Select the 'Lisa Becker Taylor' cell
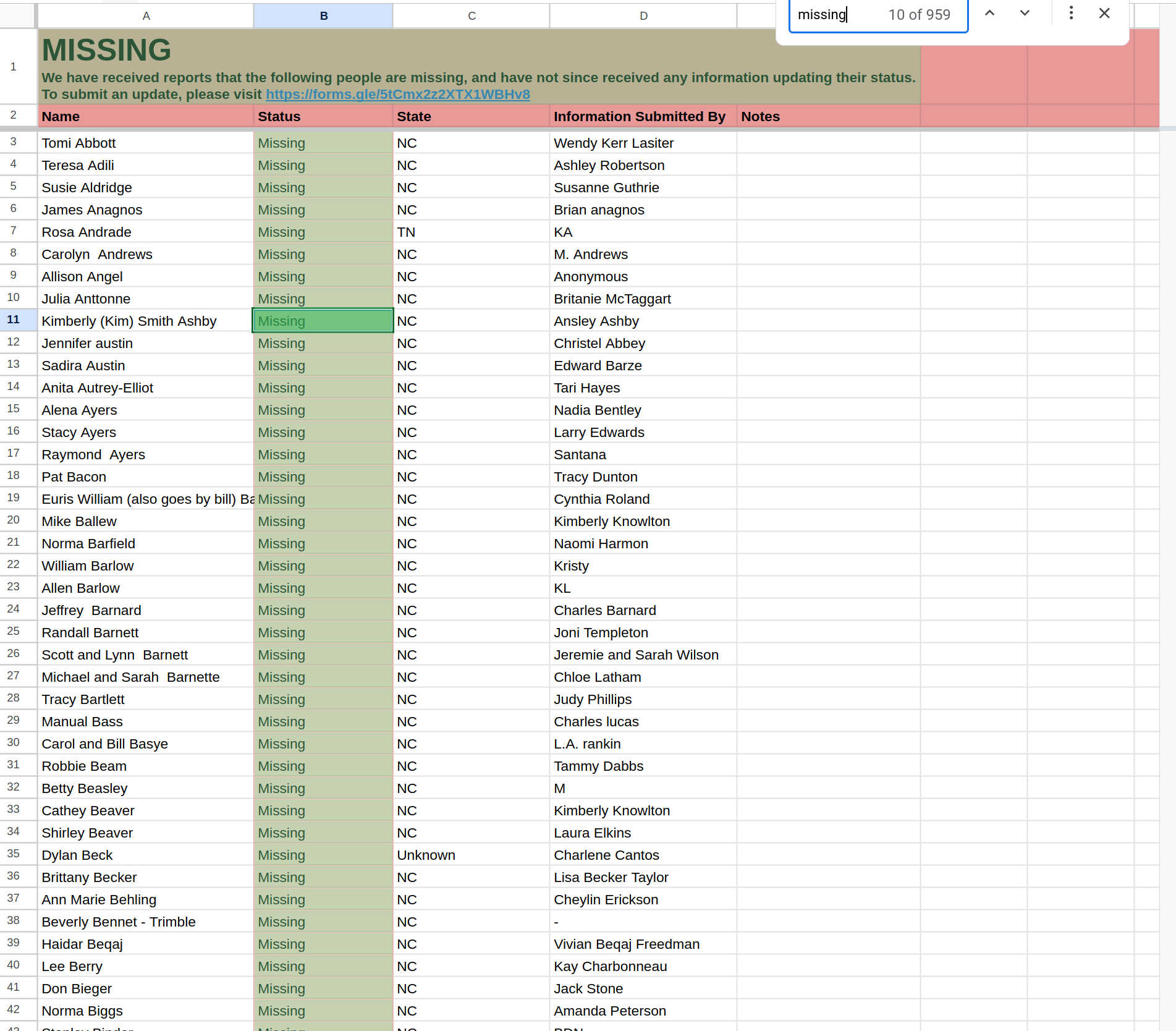 pyautogui.click(x=643, y=877)
